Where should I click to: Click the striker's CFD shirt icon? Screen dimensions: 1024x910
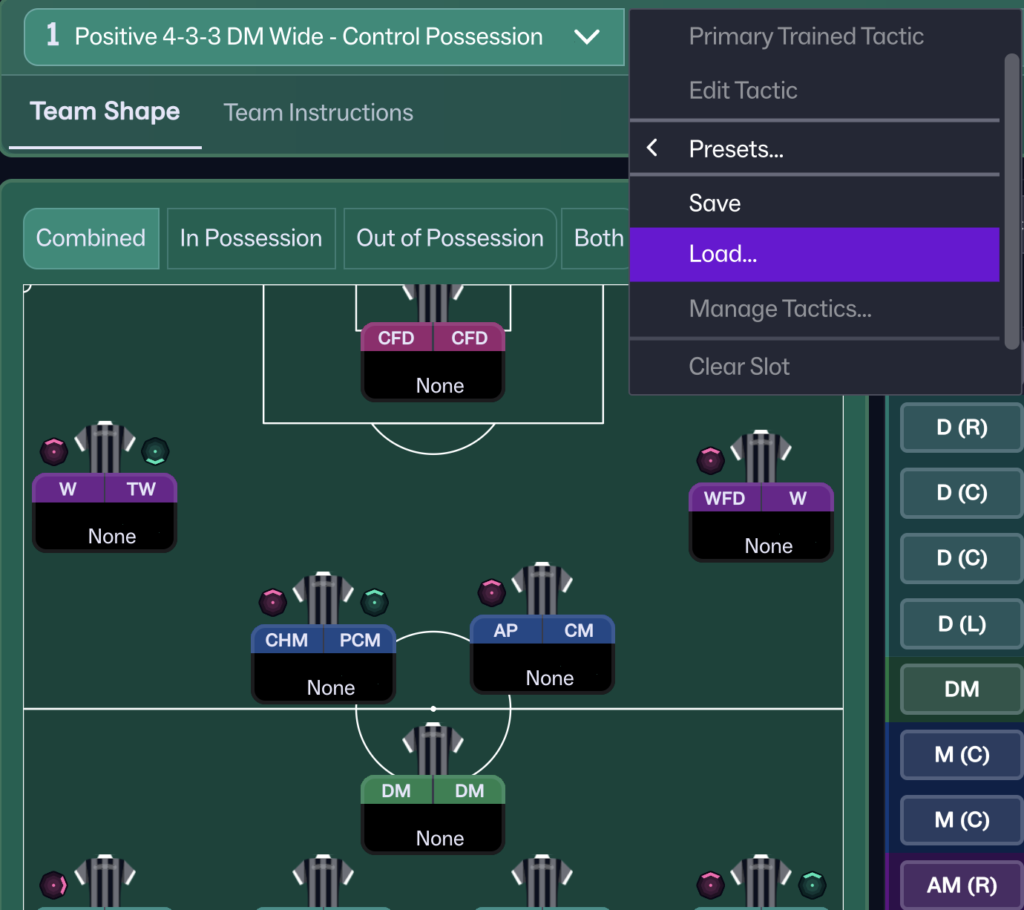tap(433, 302)
